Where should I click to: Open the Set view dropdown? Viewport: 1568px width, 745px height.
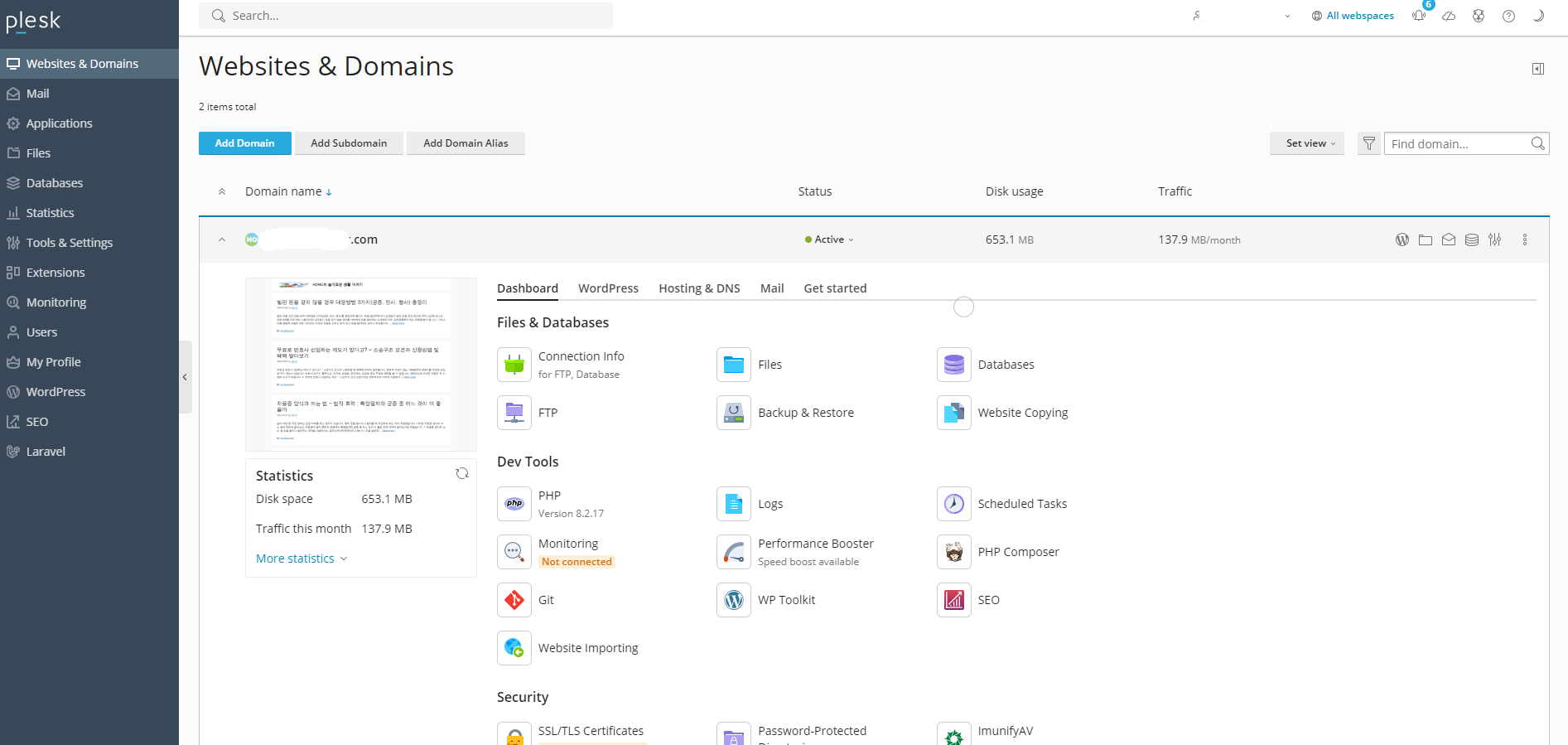click(1307, 143)
